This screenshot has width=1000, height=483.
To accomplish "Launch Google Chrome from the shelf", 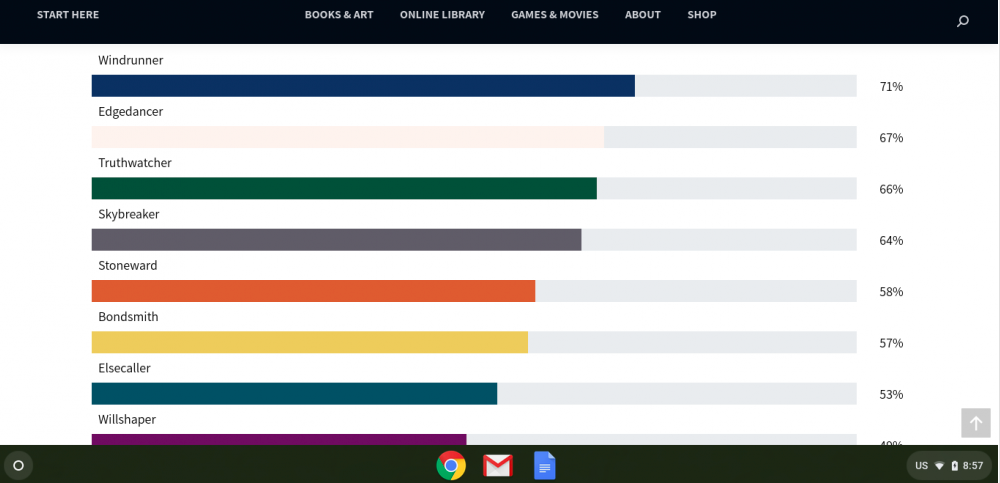I will (x=451, y=465).
